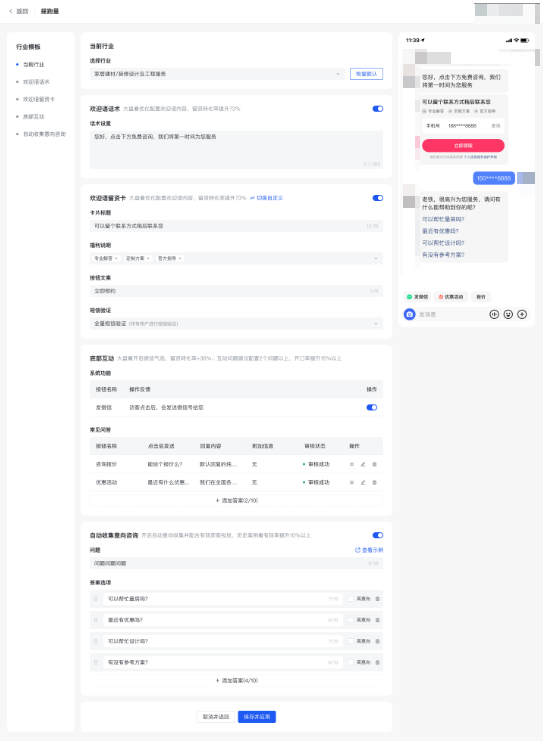Click drag handle of 可以帮忙设计吗? answer row
543x741 pixels.
pyautogui.click(x=95, y=641)
